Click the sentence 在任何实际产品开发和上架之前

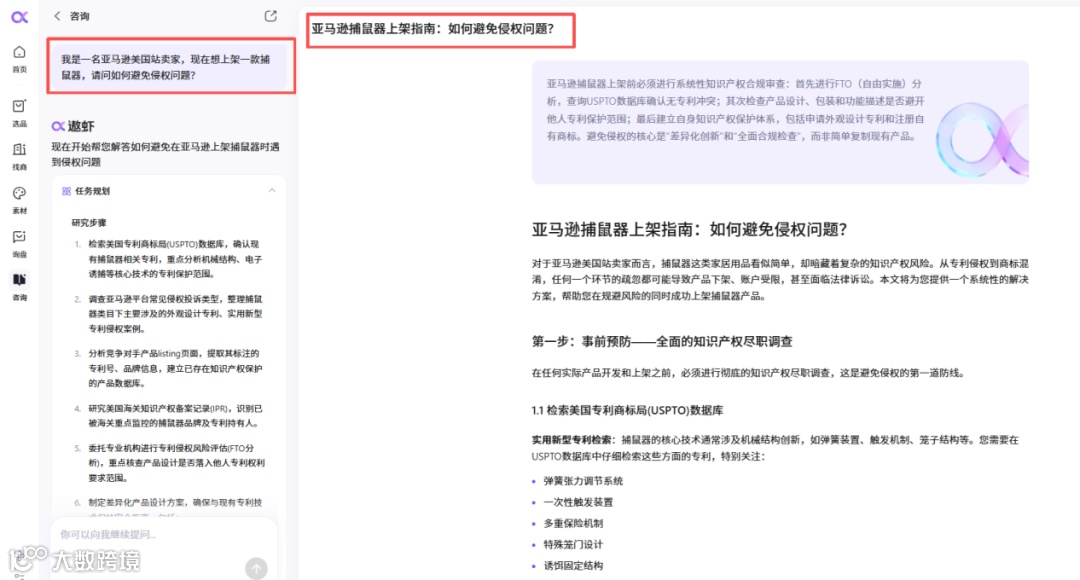click(749, 373)
